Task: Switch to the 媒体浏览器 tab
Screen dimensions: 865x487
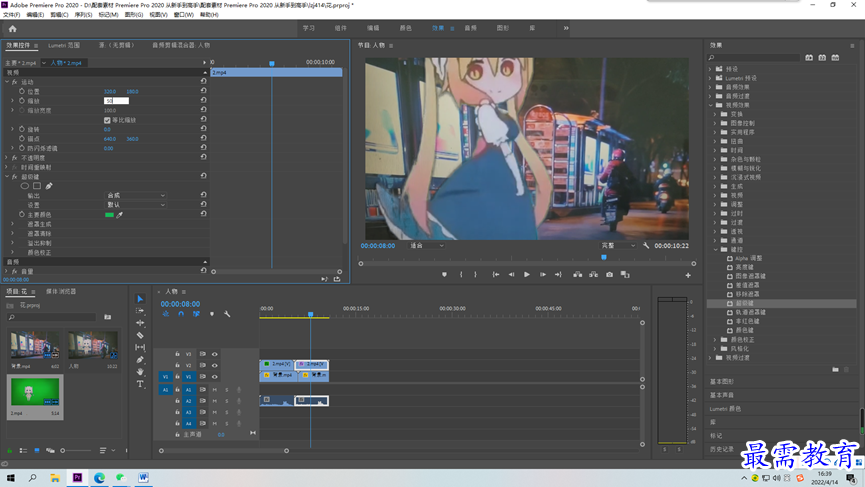Action: (61, 291)
